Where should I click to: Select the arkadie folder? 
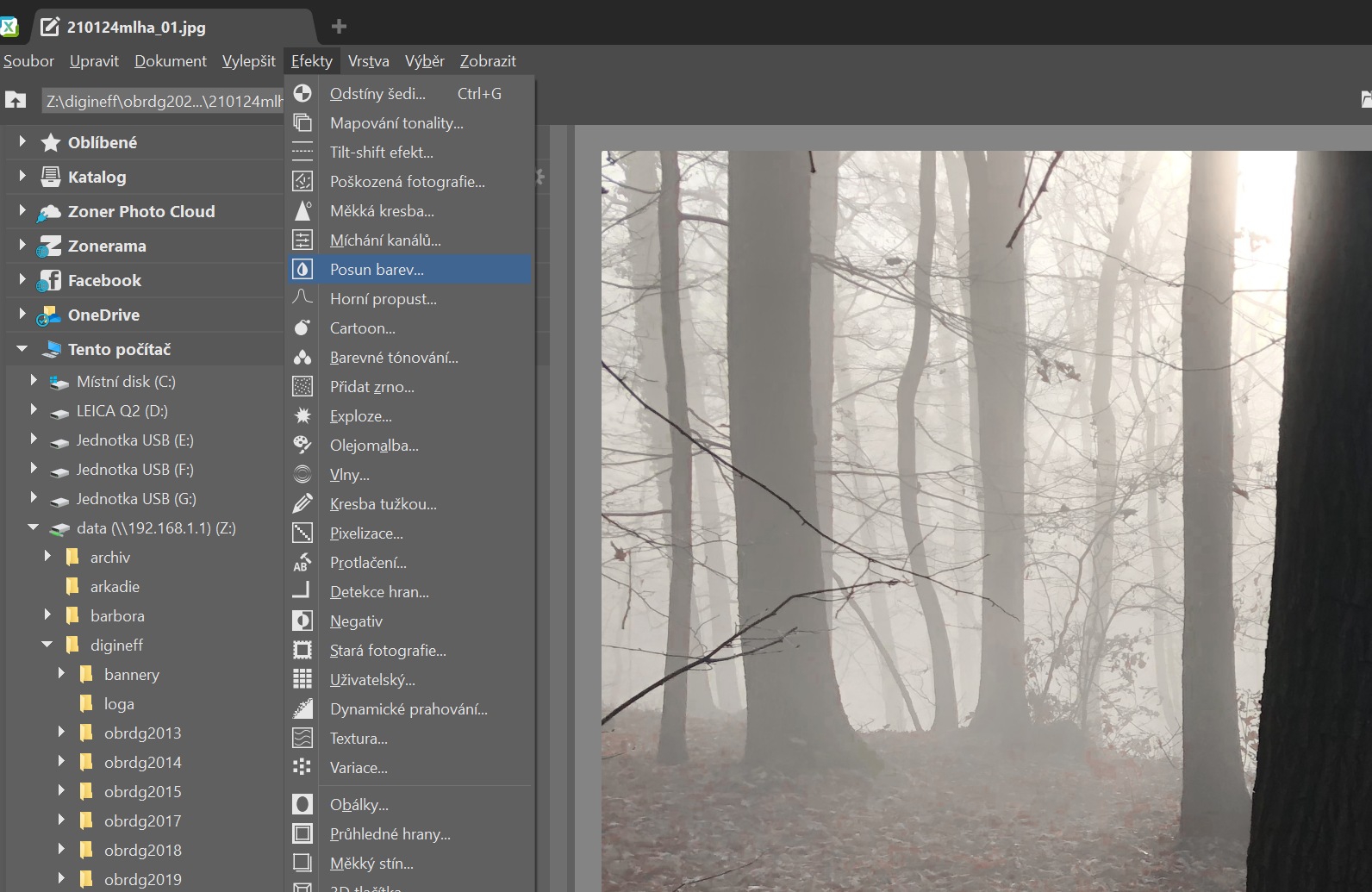click(x=115, y=587)
